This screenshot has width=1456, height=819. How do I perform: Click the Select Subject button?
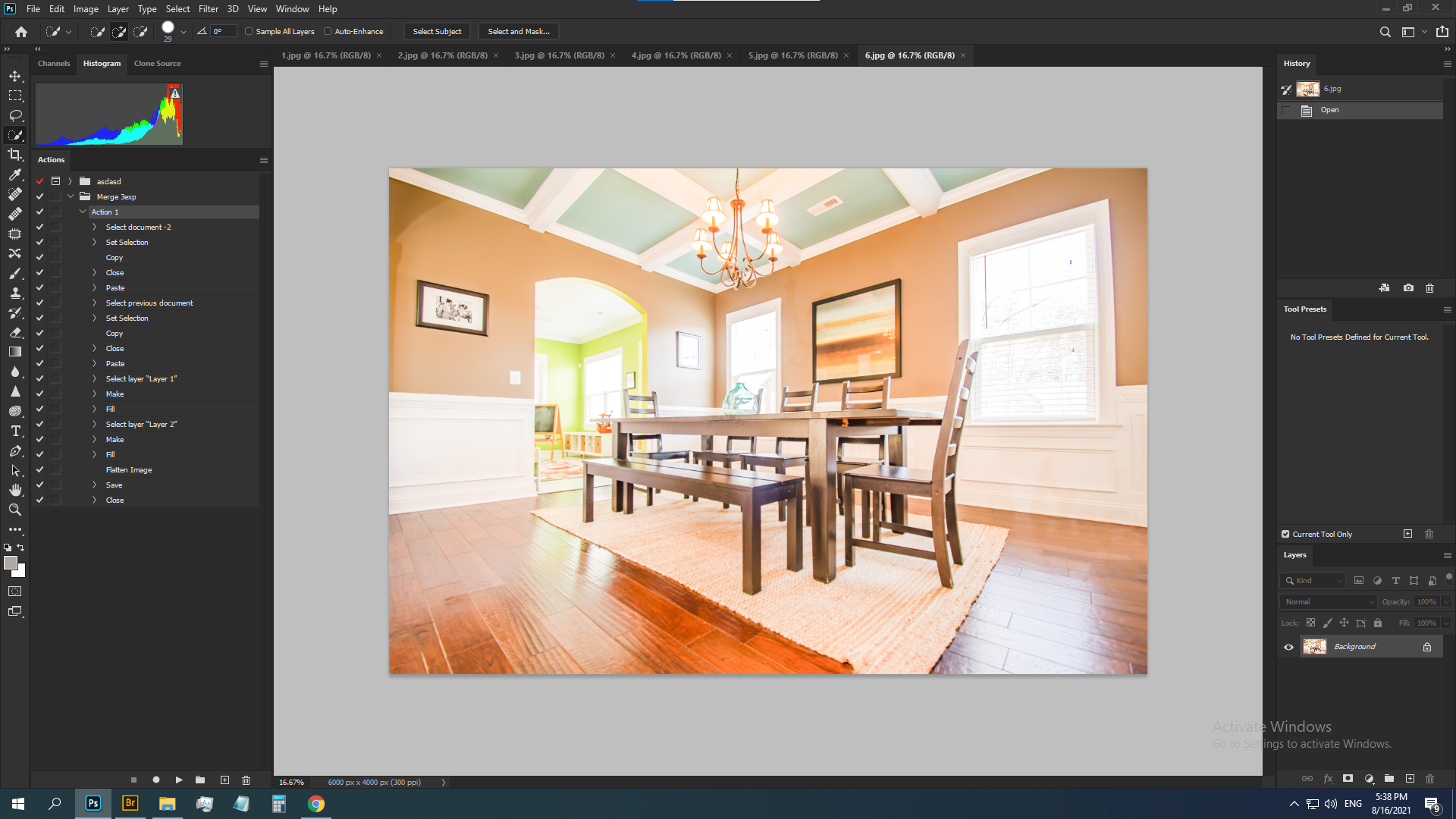(x=437, y=32)
